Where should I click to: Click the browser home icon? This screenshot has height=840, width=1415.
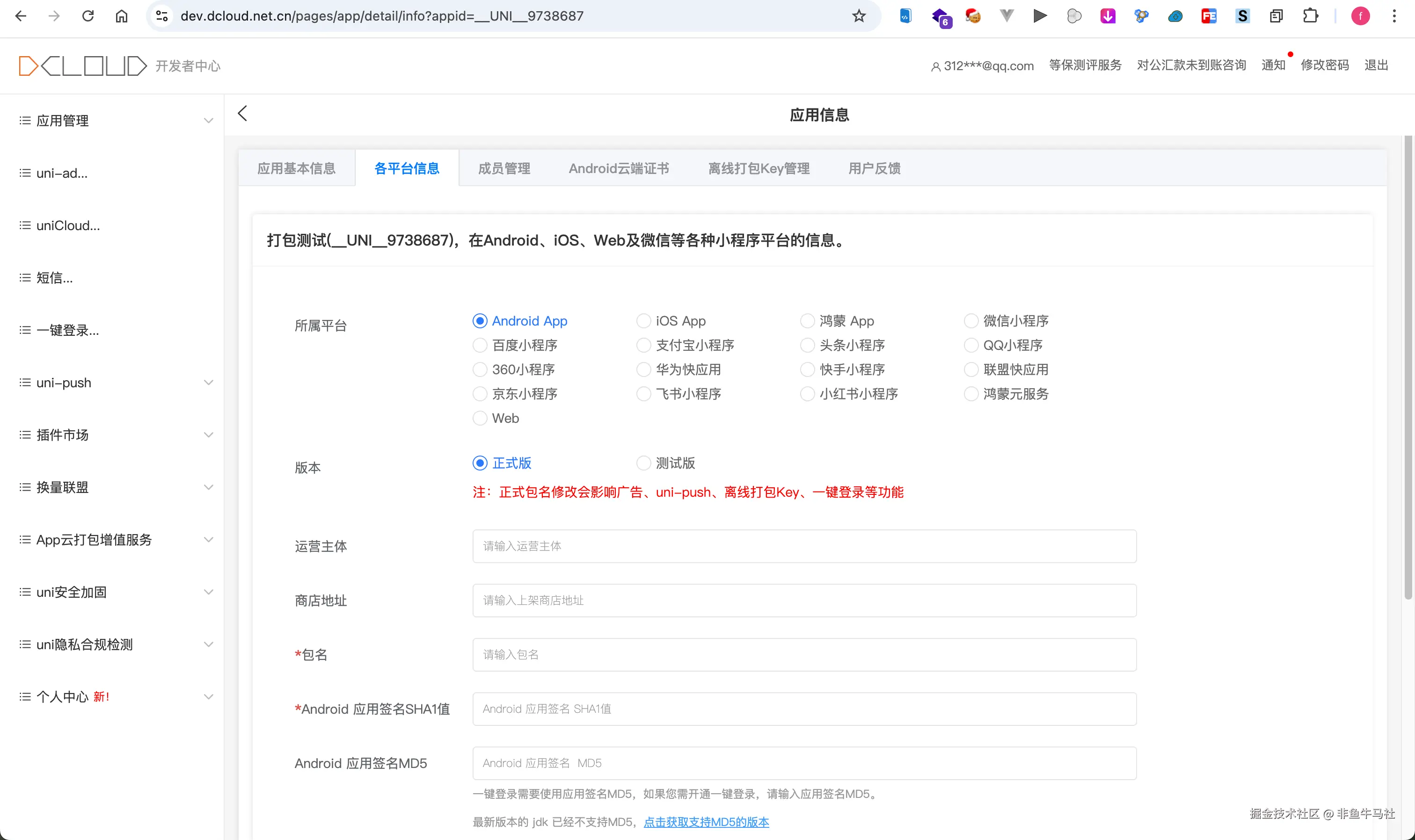click(122, 16)
